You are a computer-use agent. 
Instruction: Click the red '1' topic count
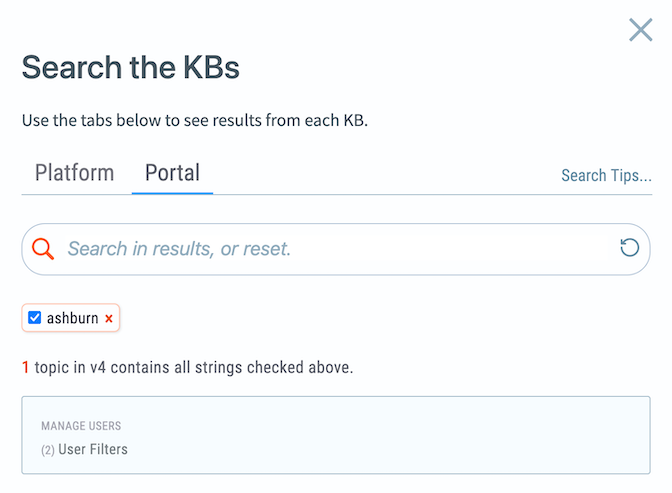26,367
